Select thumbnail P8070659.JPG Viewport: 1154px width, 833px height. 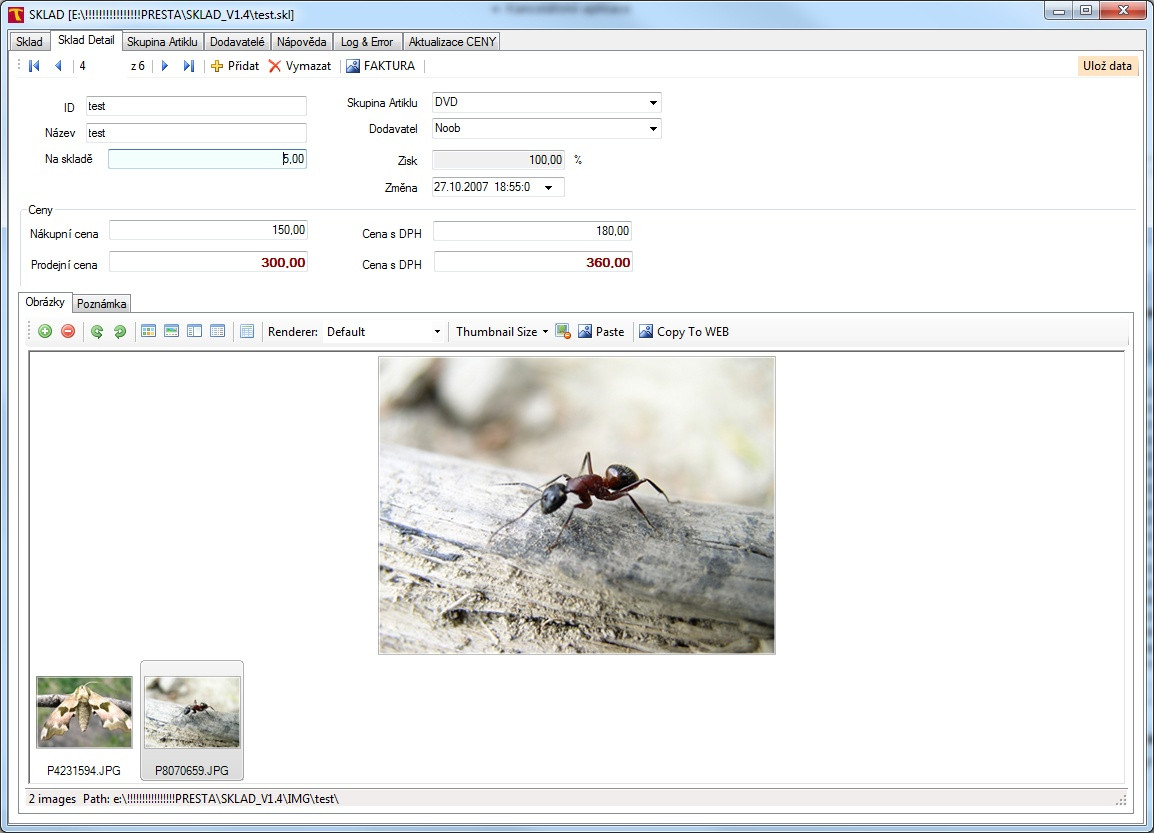click(x=192, y=720)
